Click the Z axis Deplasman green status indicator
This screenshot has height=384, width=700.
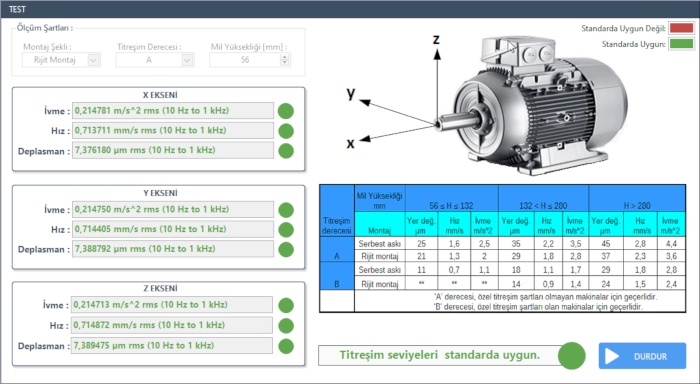(x=286, y=346)
